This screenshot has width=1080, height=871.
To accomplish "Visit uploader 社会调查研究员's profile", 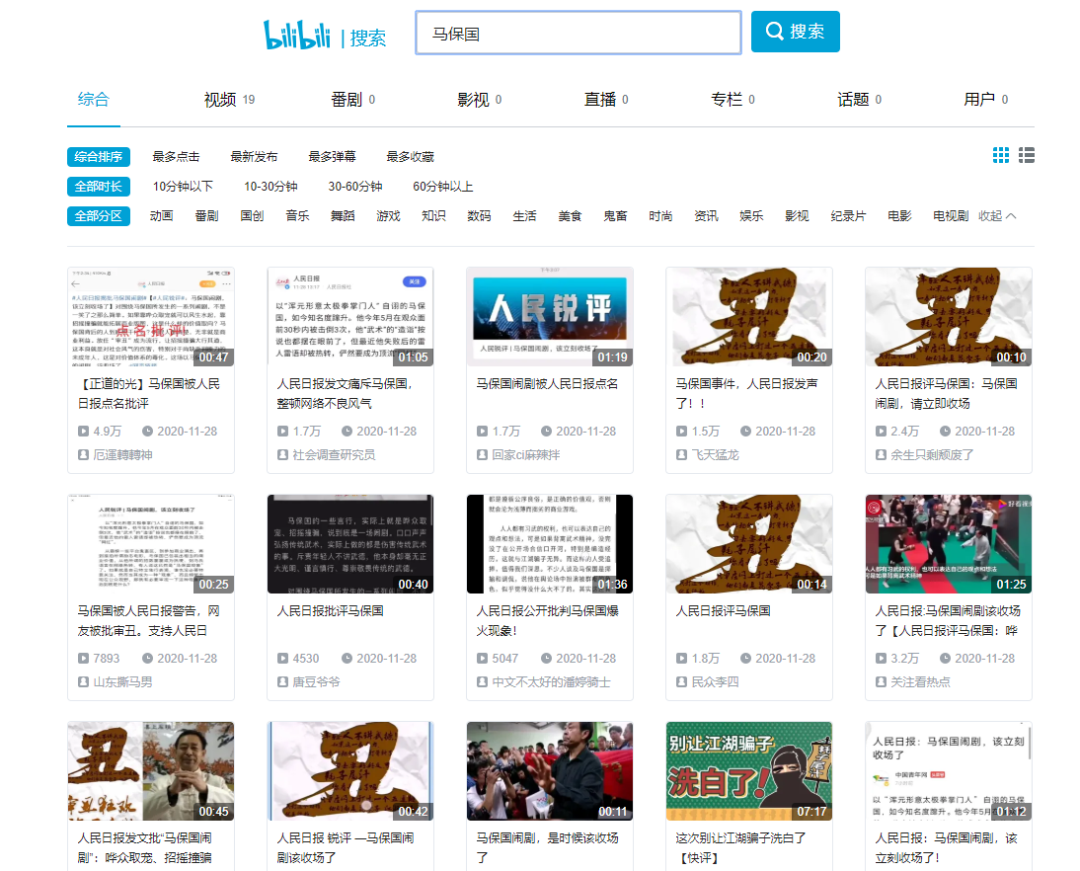I will tap(334, 455).
